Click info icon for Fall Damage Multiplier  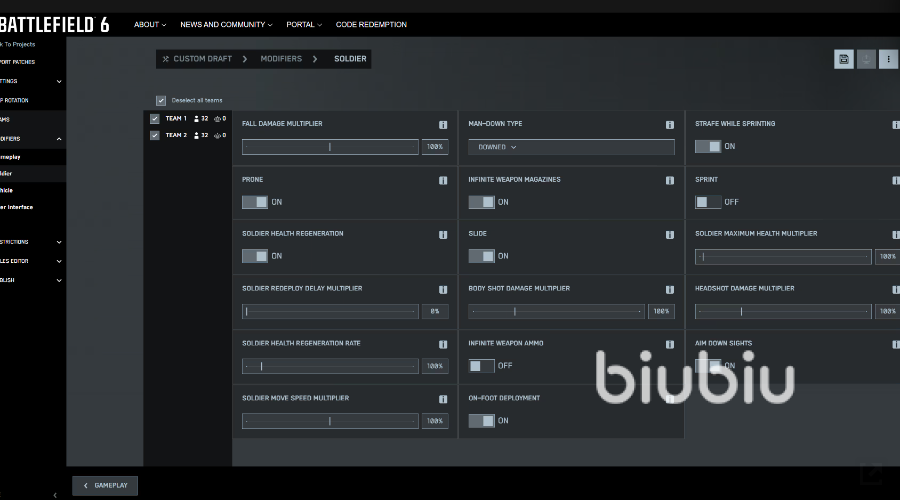(x=443, y=125)
